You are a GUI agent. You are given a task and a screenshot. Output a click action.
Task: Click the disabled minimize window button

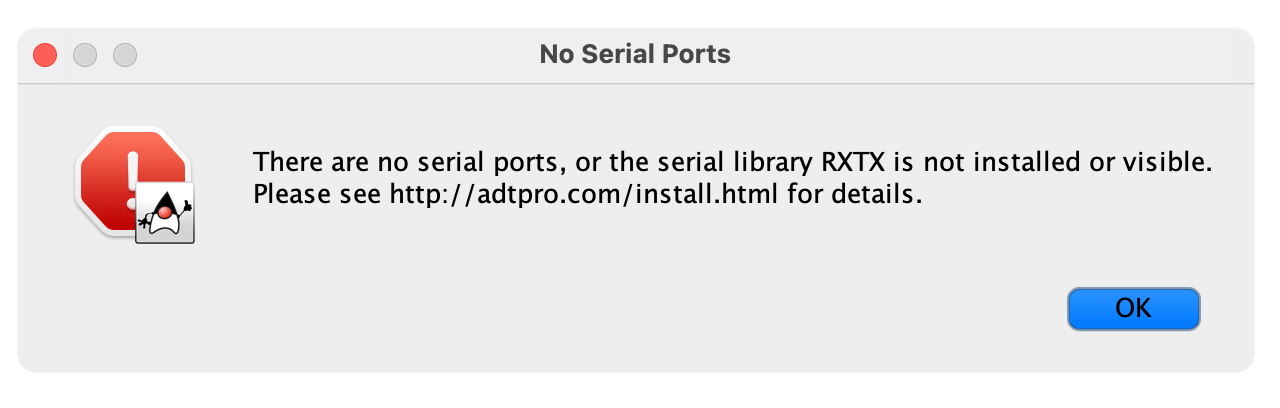pyautogui.click(x=85, y=55)
